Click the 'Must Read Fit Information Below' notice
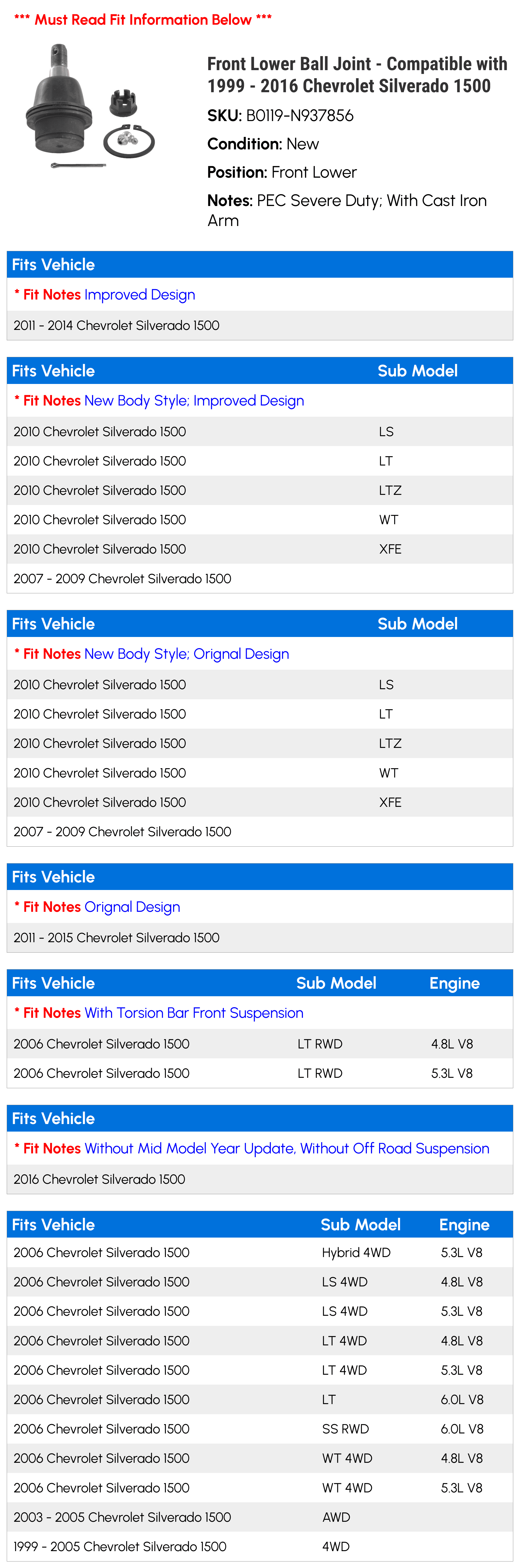The height and width of the screenshot is (1568, 520). (x=142, y=19)
